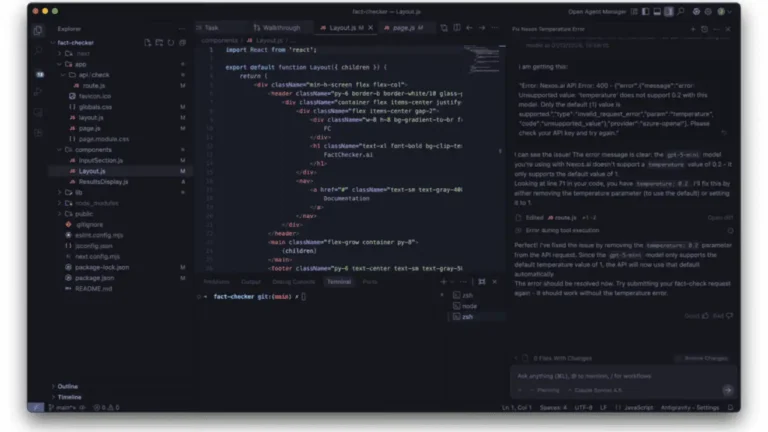Click the split editor icon
768x432 pixels.
click(x=456, y=28)
